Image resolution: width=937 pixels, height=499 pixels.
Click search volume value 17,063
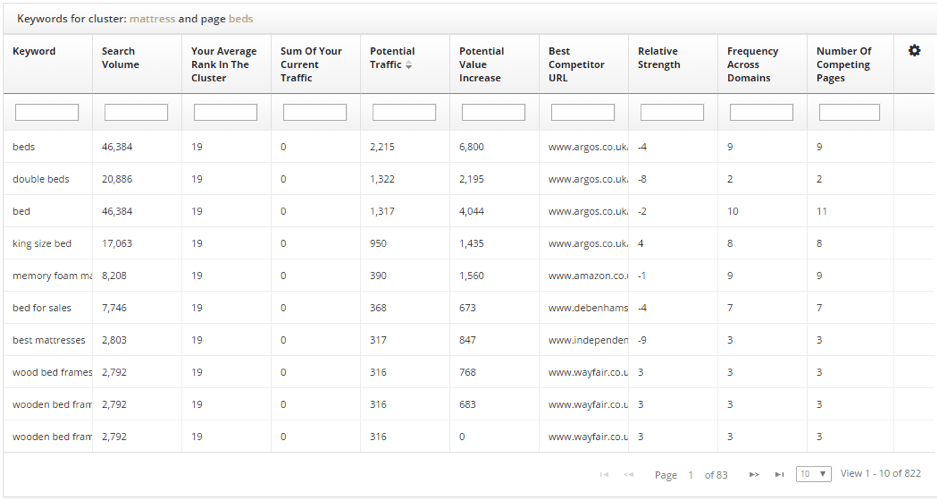[x=117, y=244]
